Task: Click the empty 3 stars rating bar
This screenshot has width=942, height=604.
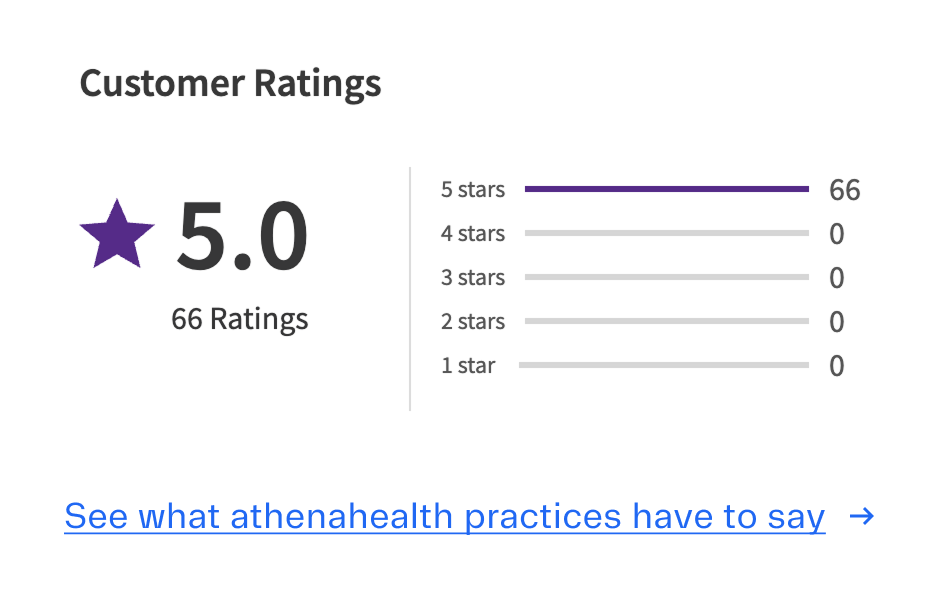Action: (x=665, y=277)
